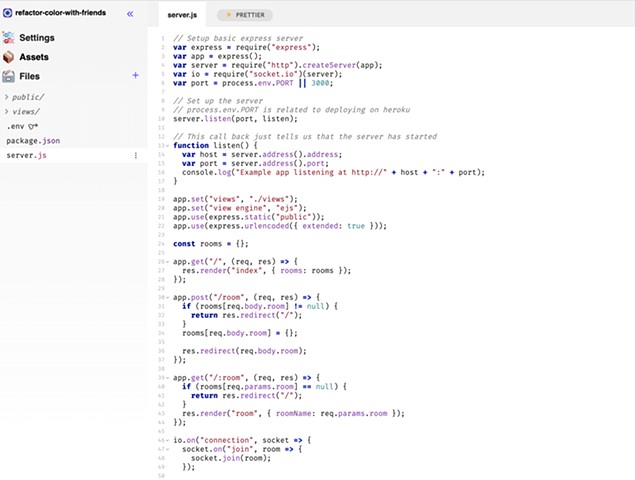Fold the socket.on("join") block

tap(167, 449)
